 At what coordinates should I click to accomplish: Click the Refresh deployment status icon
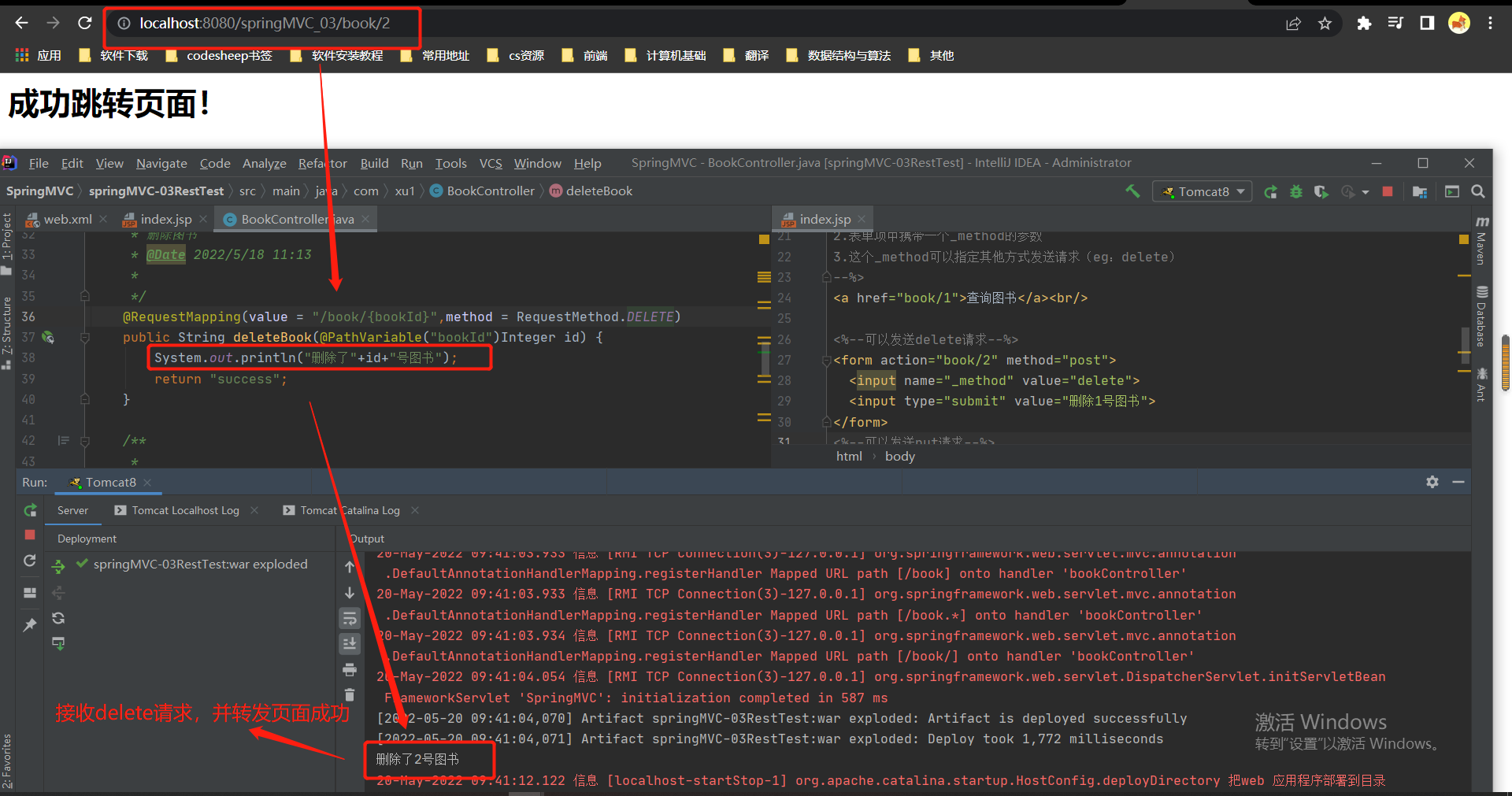(58, 618)
